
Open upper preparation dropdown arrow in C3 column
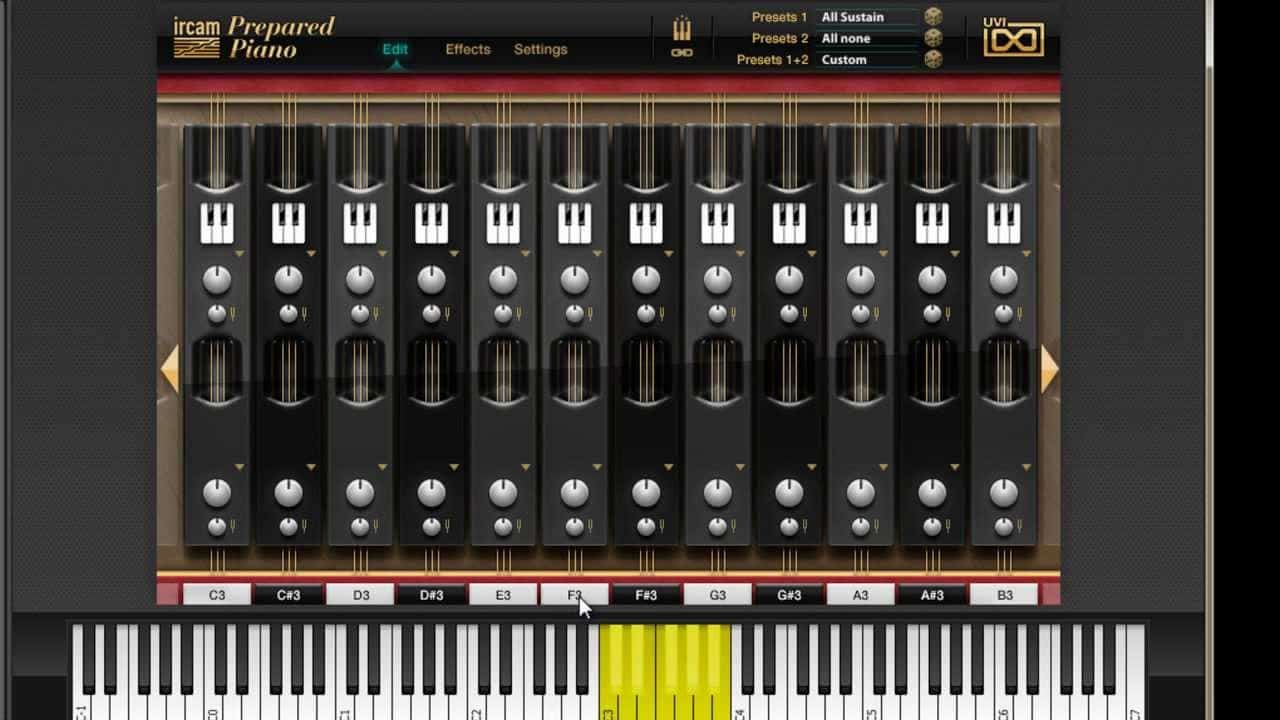(x=240, y=254)
